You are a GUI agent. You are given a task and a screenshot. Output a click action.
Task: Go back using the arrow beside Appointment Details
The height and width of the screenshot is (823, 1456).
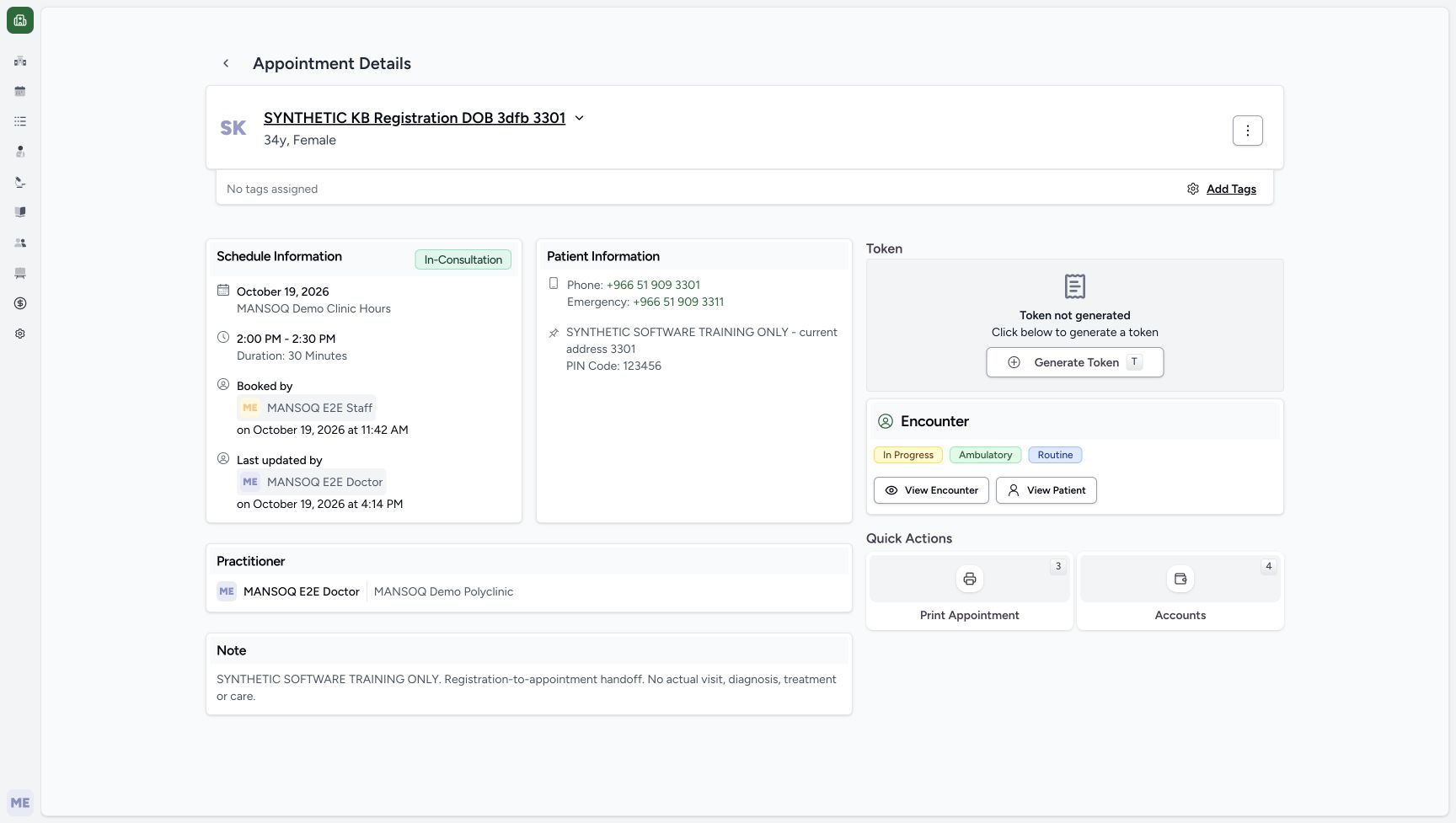(x=226, y=63)
